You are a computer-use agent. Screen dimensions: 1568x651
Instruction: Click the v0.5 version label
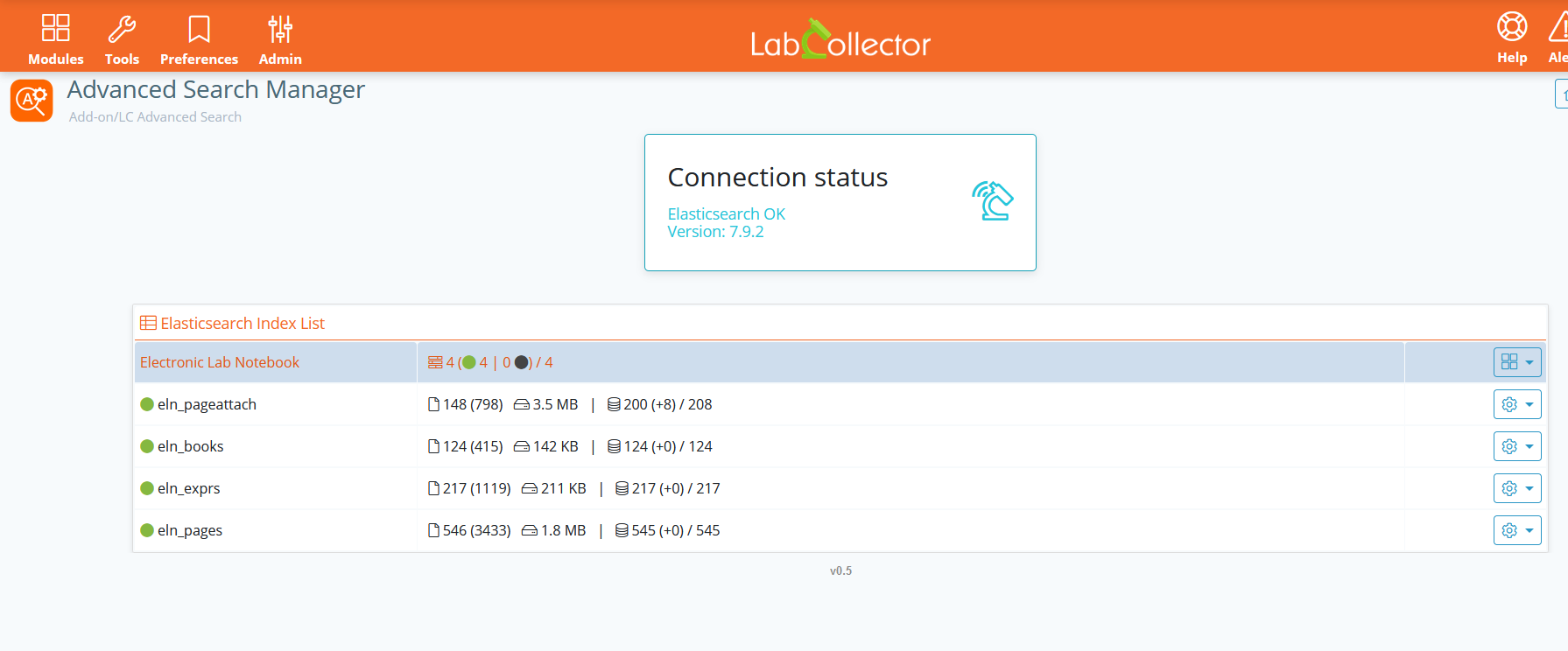pos(840,570)
